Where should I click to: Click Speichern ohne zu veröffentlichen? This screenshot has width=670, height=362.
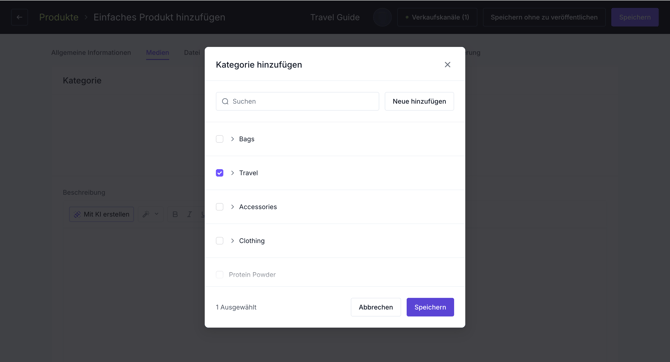tap(544, 17)
